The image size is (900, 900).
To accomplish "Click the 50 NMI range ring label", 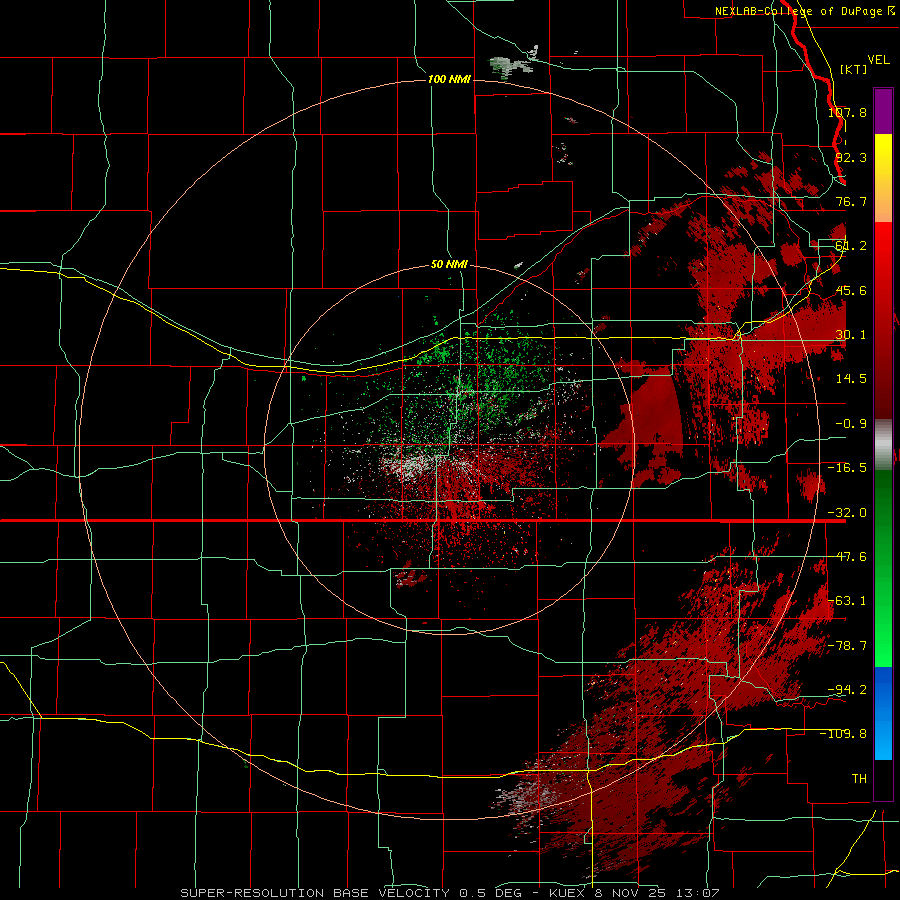I will [x=449, y=264].
